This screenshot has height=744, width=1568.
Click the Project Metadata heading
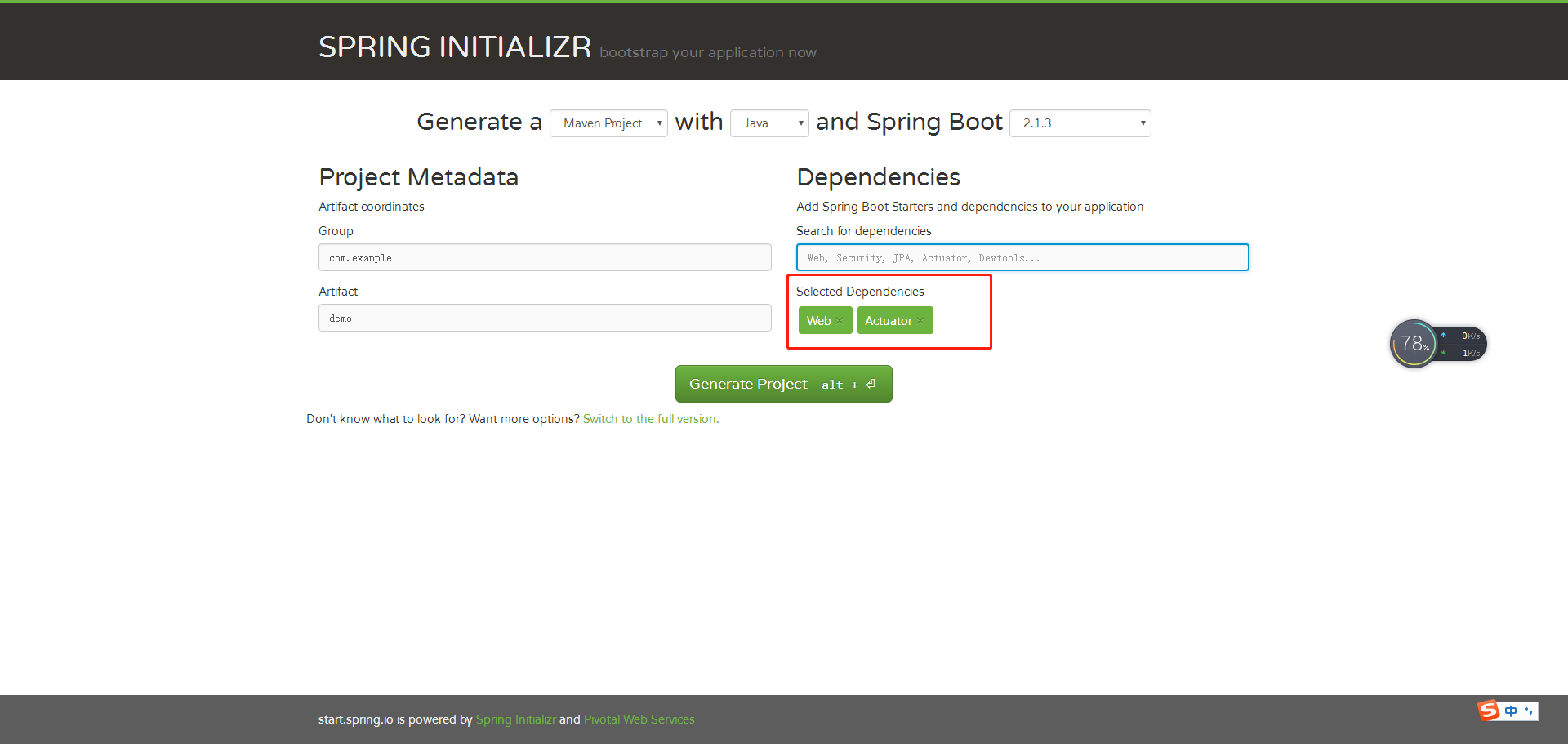(x=418, y=177)
